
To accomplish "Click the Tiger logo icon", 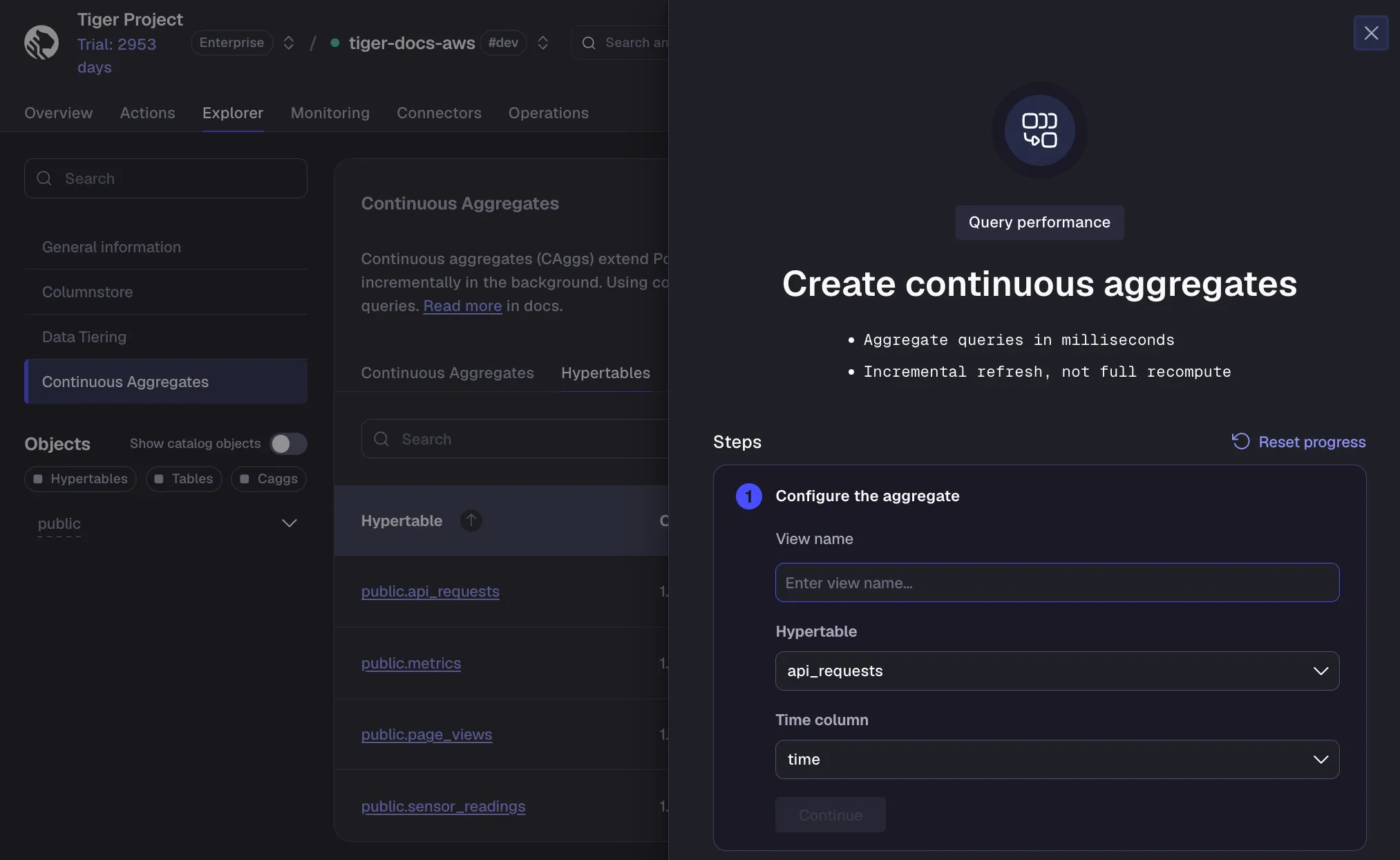I will coord(41,42).
